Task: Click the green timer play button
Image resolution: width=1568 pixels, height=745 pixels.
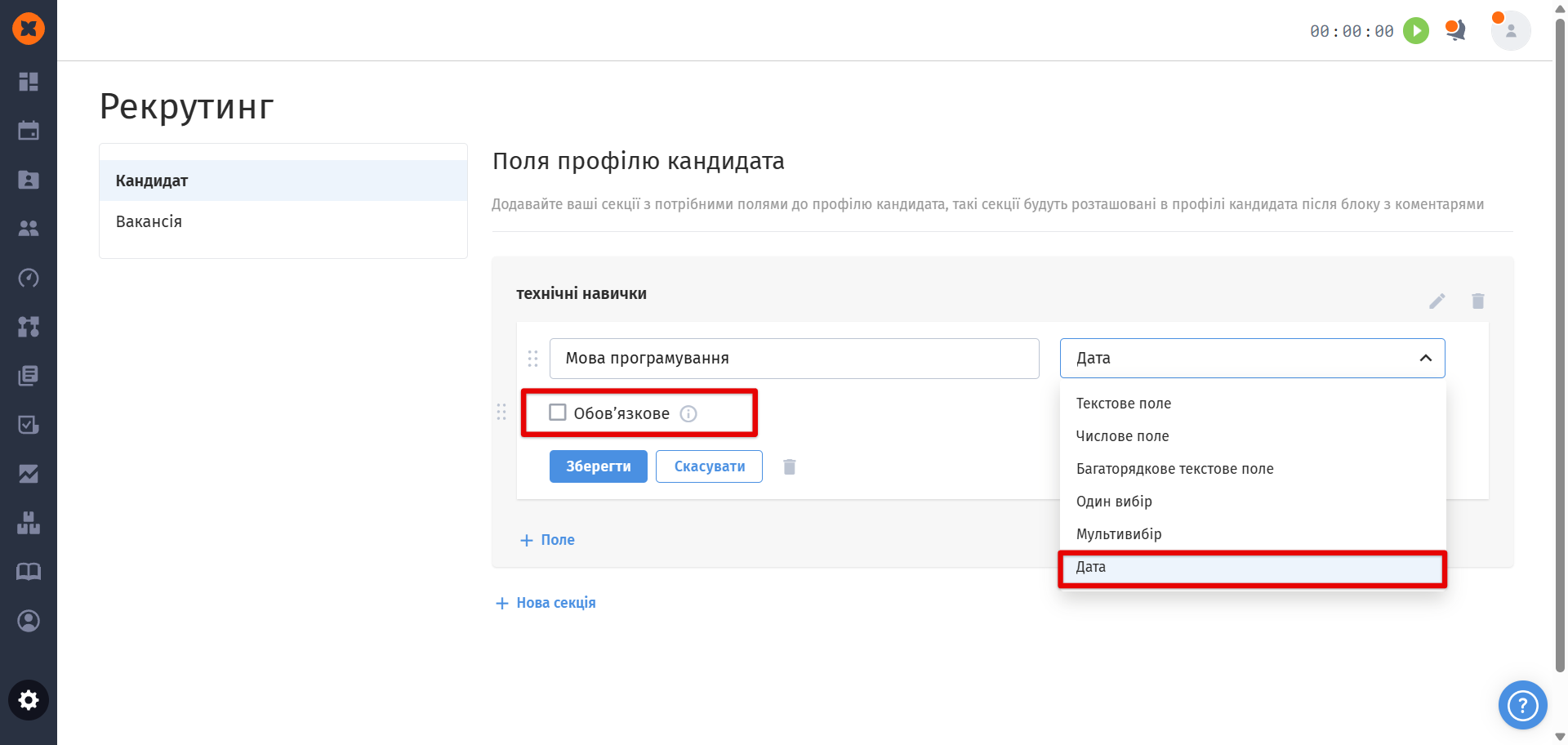Action: pos(1416,31)
